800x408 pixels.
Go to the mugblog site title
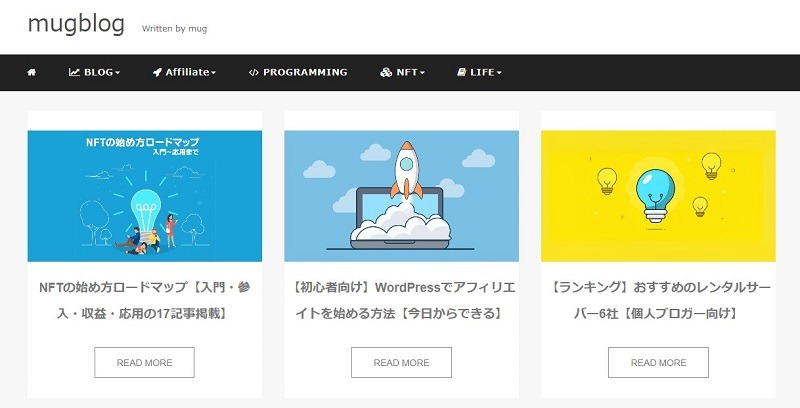tap(76, 24)
